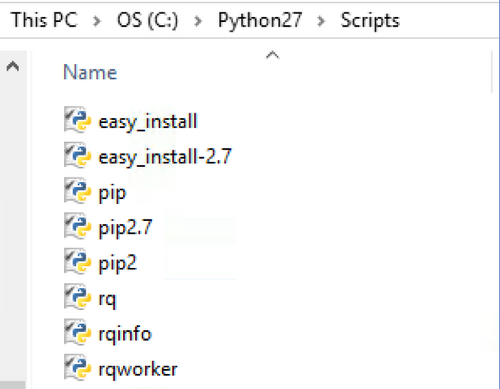Open Python27 folder breadcrumb
Image resolution: width=500 pixels, height=389 pixels.
tap(260, 21)
